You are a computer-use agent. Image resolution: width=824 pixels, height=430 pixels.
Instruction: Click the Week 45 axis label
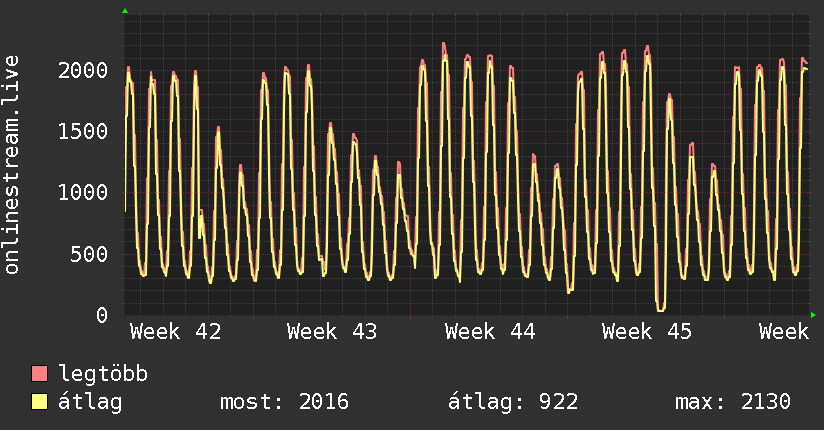(x=647, y=332)
